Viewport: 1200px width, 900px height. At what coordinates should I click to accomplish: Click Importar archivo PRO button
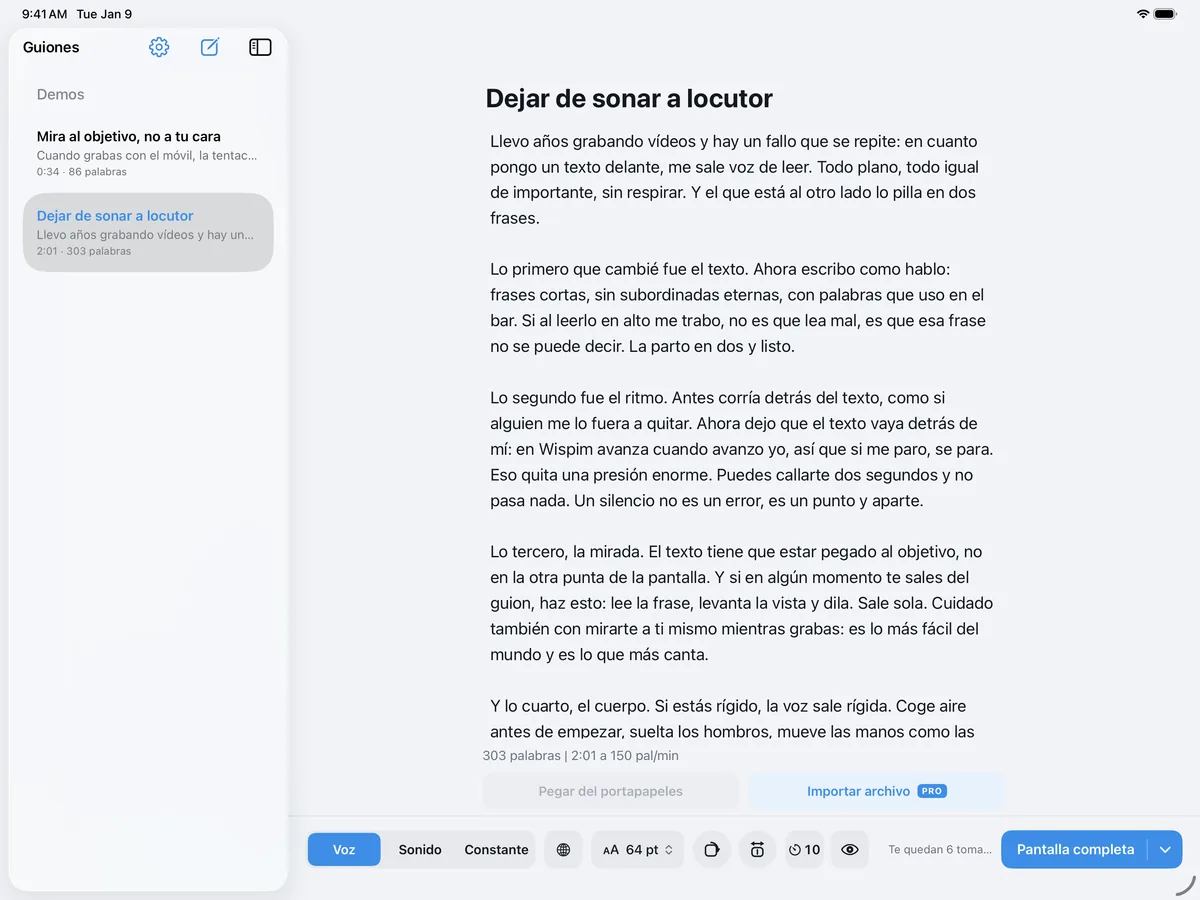pos(876,791)
